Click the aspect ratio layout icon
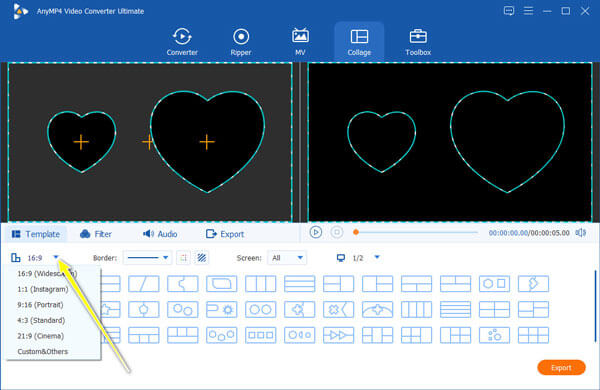 [16, 258]
